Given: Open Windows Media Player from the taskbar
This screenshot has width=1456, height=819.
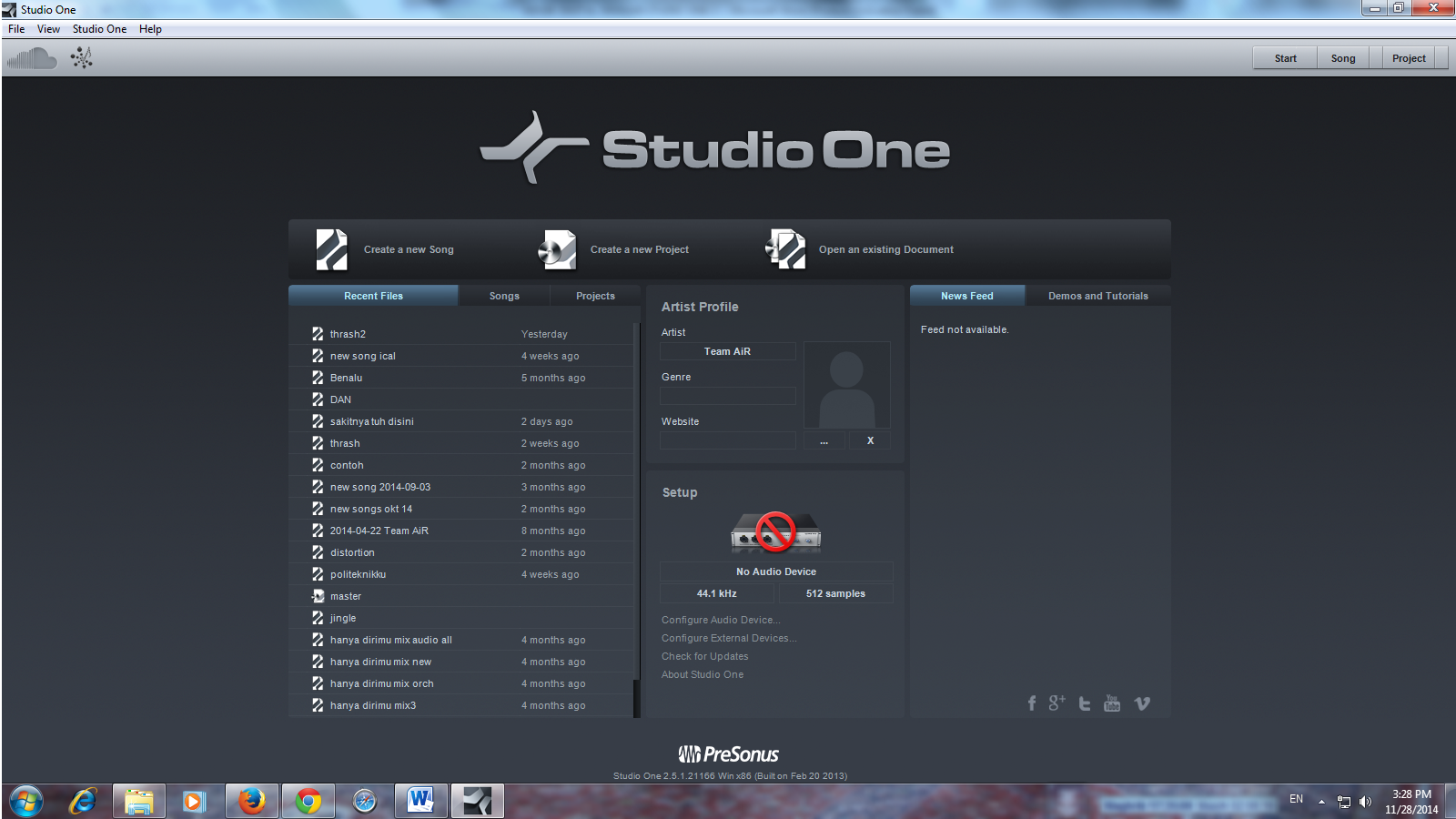Looking at the screenshot, I should (x=195, y=802).
